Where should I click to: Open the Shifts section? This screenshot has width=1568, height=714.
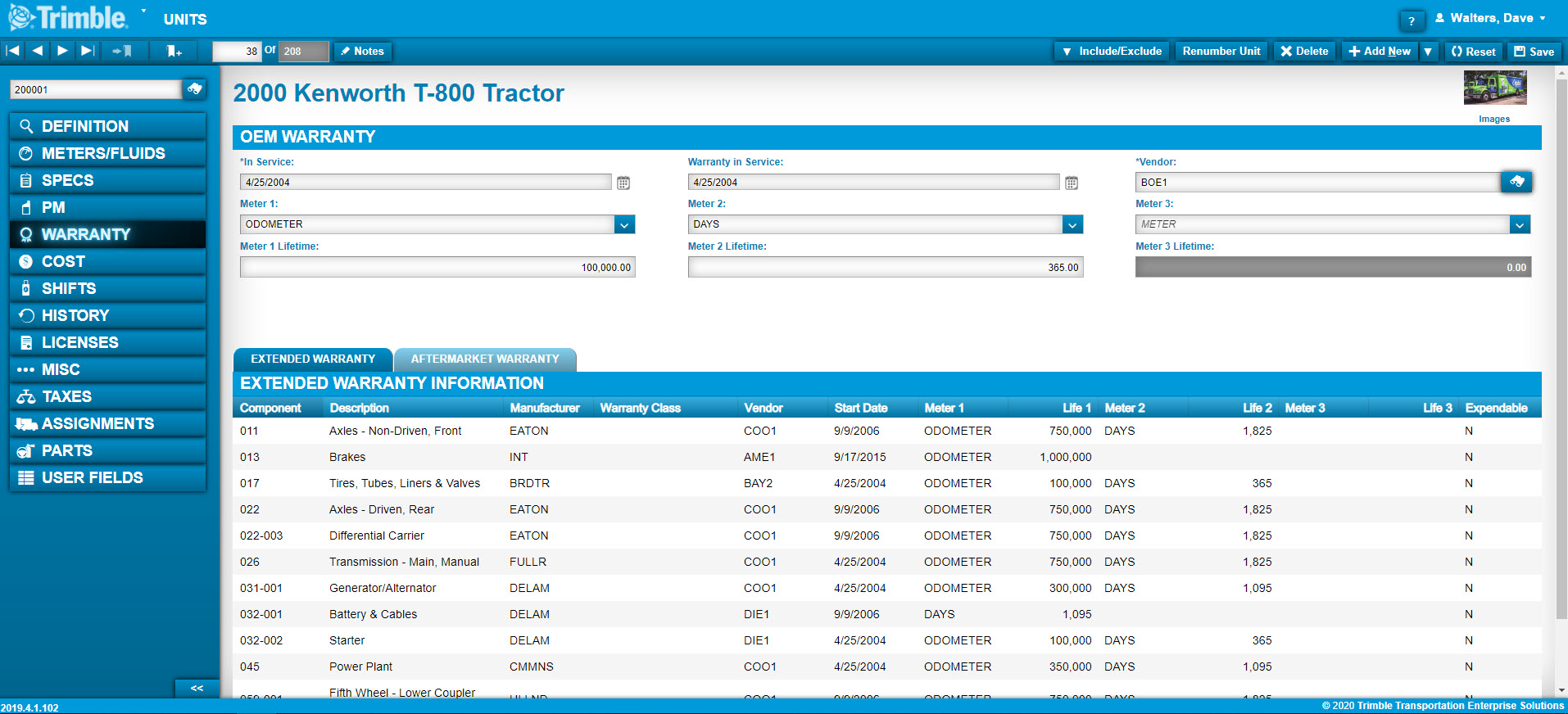[107, 288]
